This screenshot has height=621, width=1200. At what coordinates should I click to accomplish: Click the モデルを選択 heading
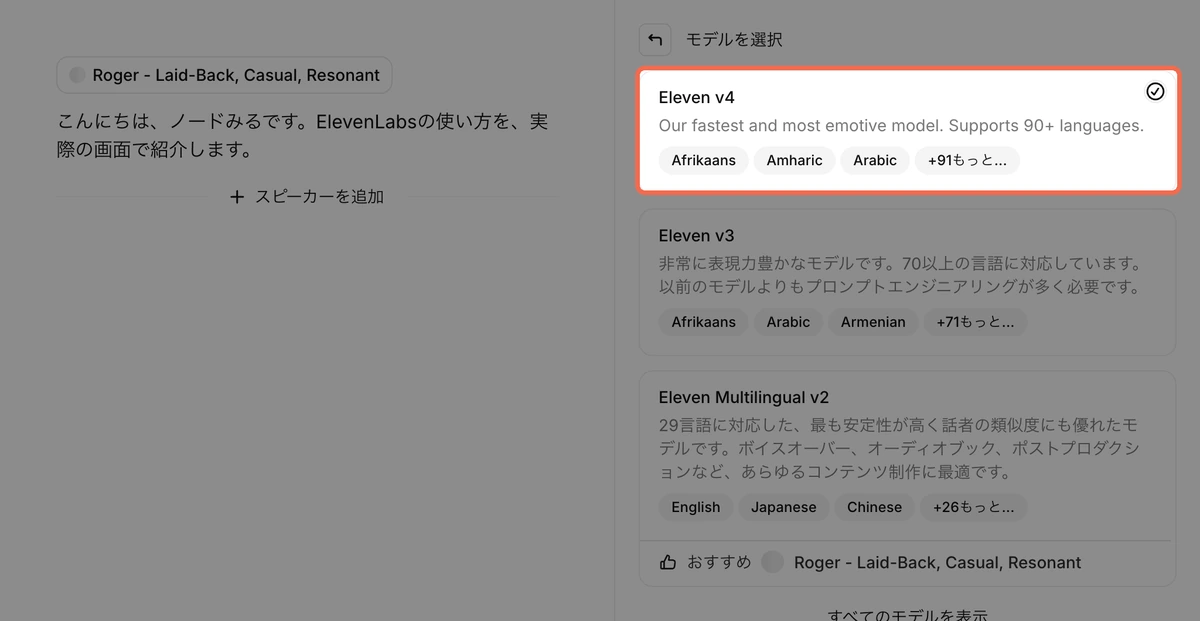click(x=734, y=40)
